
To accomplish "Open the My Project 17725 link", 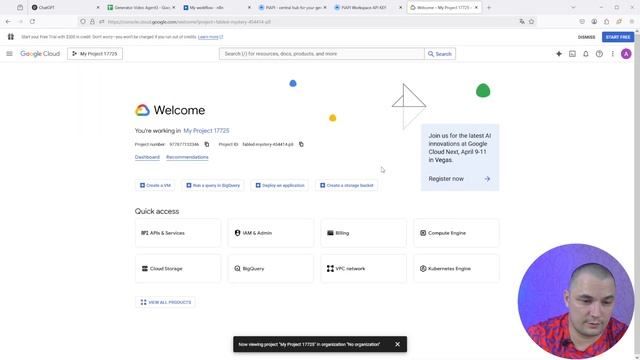I will click(x=206, y=131).
